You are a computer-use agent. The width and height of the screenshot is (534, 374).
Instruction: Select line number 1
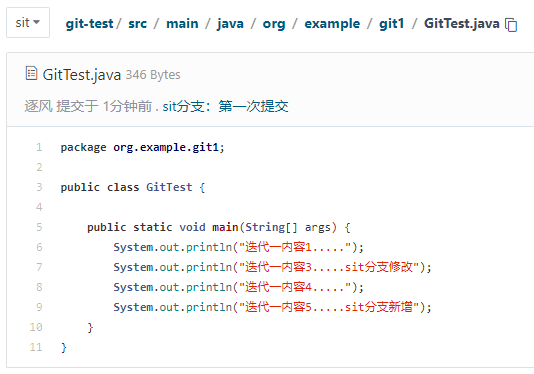click(x=39, y=147)
